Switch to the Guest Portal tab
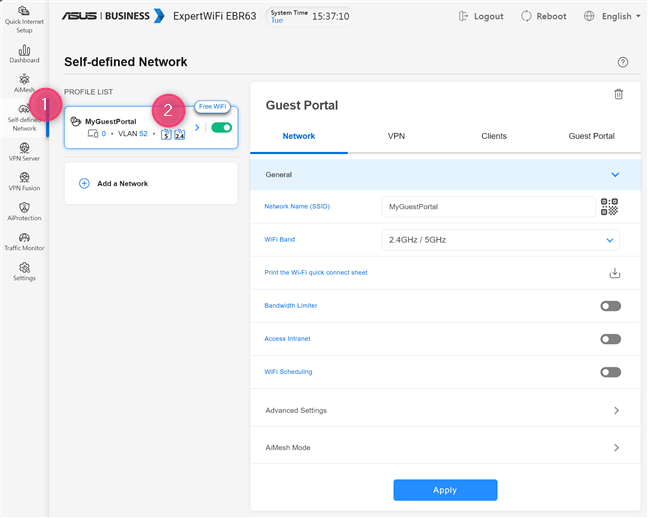The height and width of the screenshot is (518, 648). pos(591,136)
